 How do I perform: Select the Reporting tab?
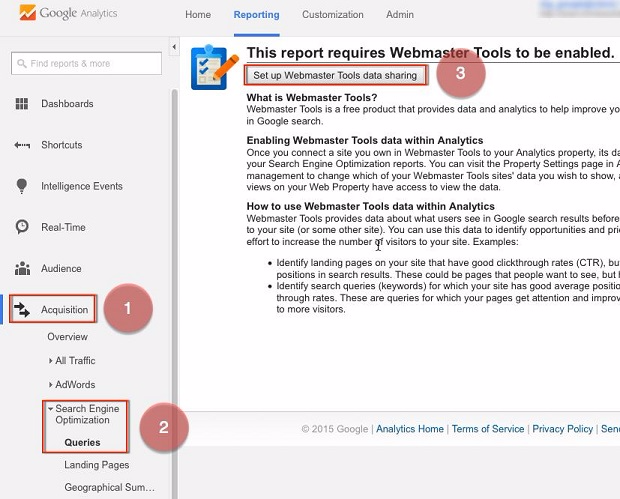(256, 15)
